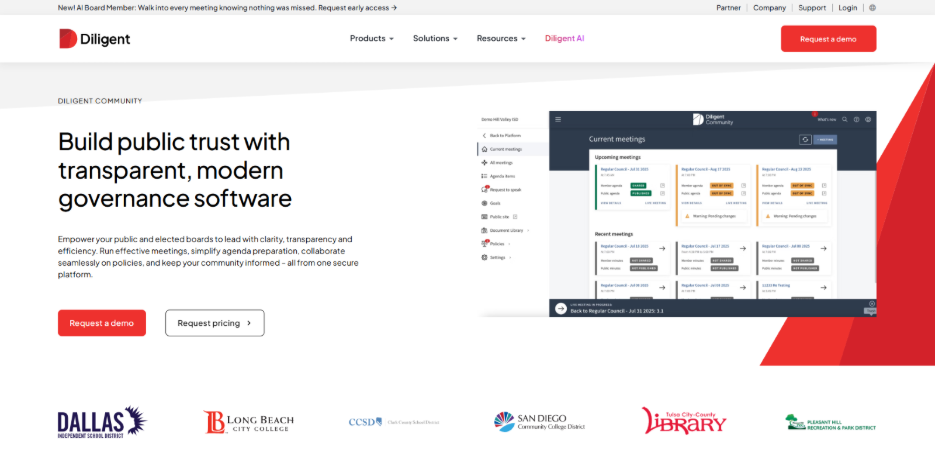The image size is (936, 463).
Task: Click the DILIGENT COMMUNITY label above headline
Action: (100, 101)
